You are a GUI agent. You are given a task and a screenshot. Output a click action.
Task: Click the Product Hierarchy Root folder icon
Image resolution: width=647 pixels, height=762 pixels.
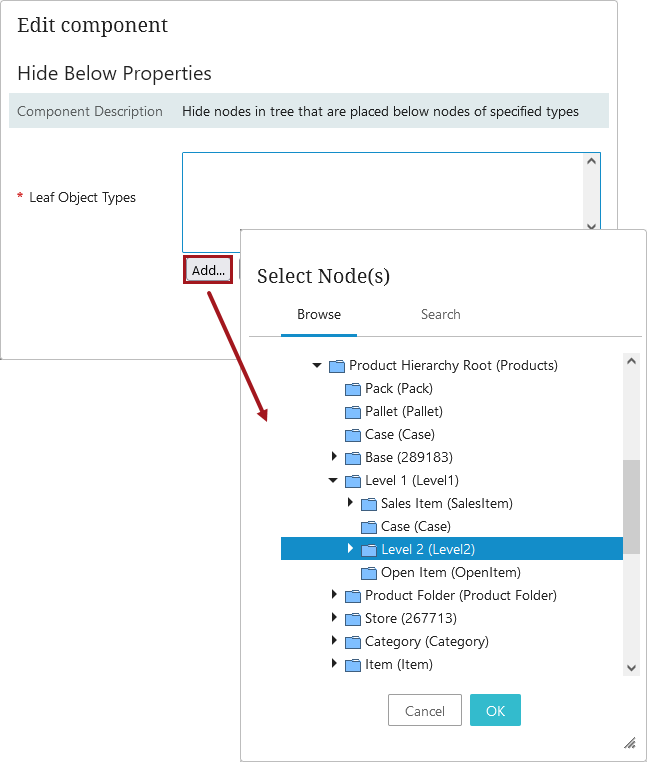(x=336, y=366)
